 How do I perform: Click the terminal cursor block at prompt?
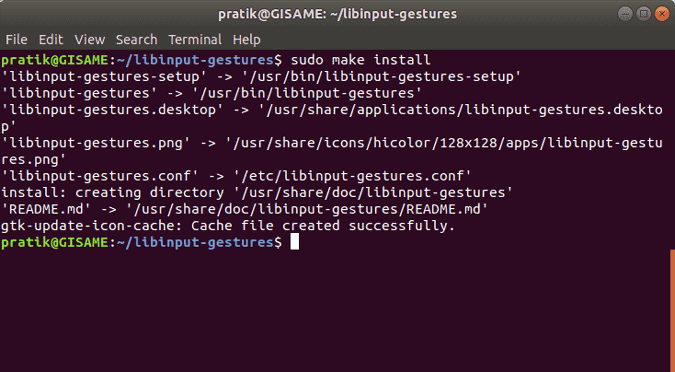pos(294,242)
